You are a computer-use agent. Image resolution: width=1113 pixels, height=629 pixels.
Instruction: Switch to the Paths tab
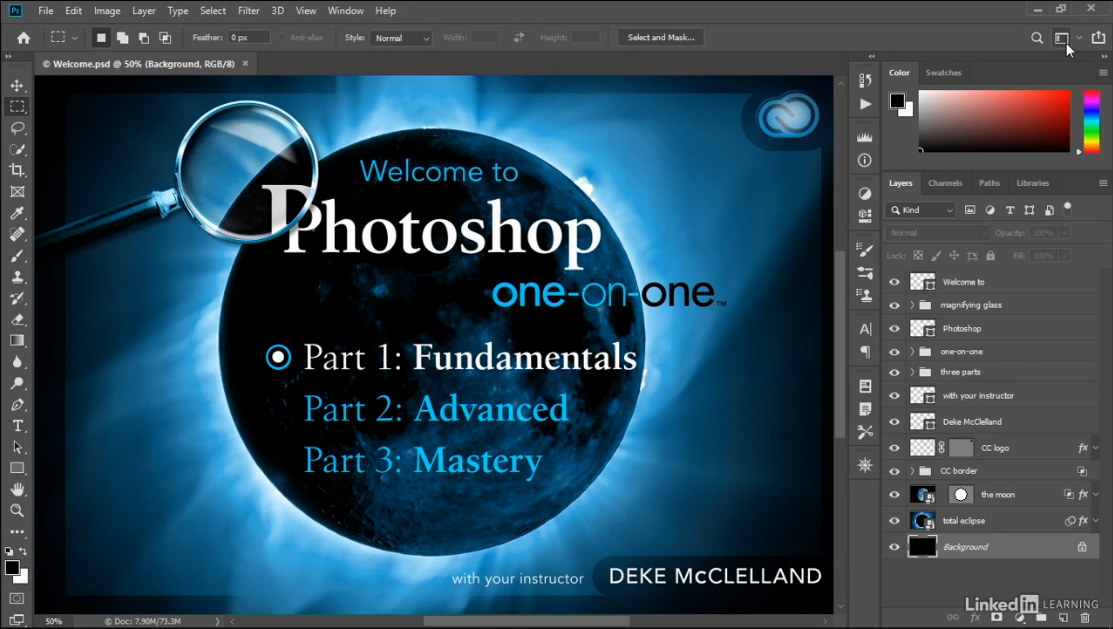click(989, 183)
